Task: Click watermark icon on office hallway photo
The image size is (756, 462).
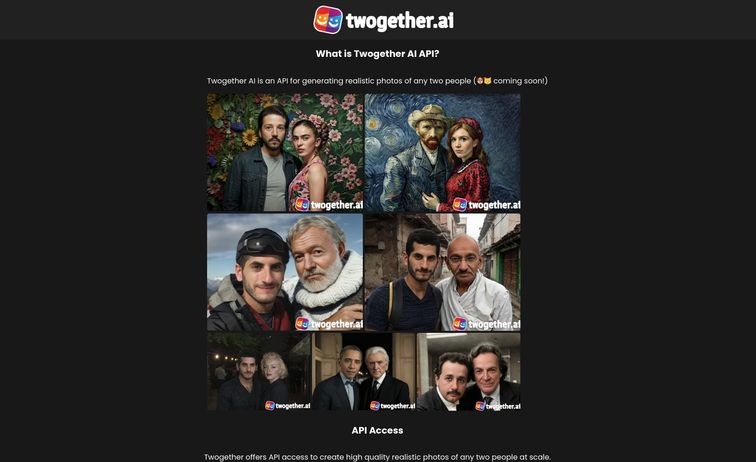Action: click(x=480, y=406)
